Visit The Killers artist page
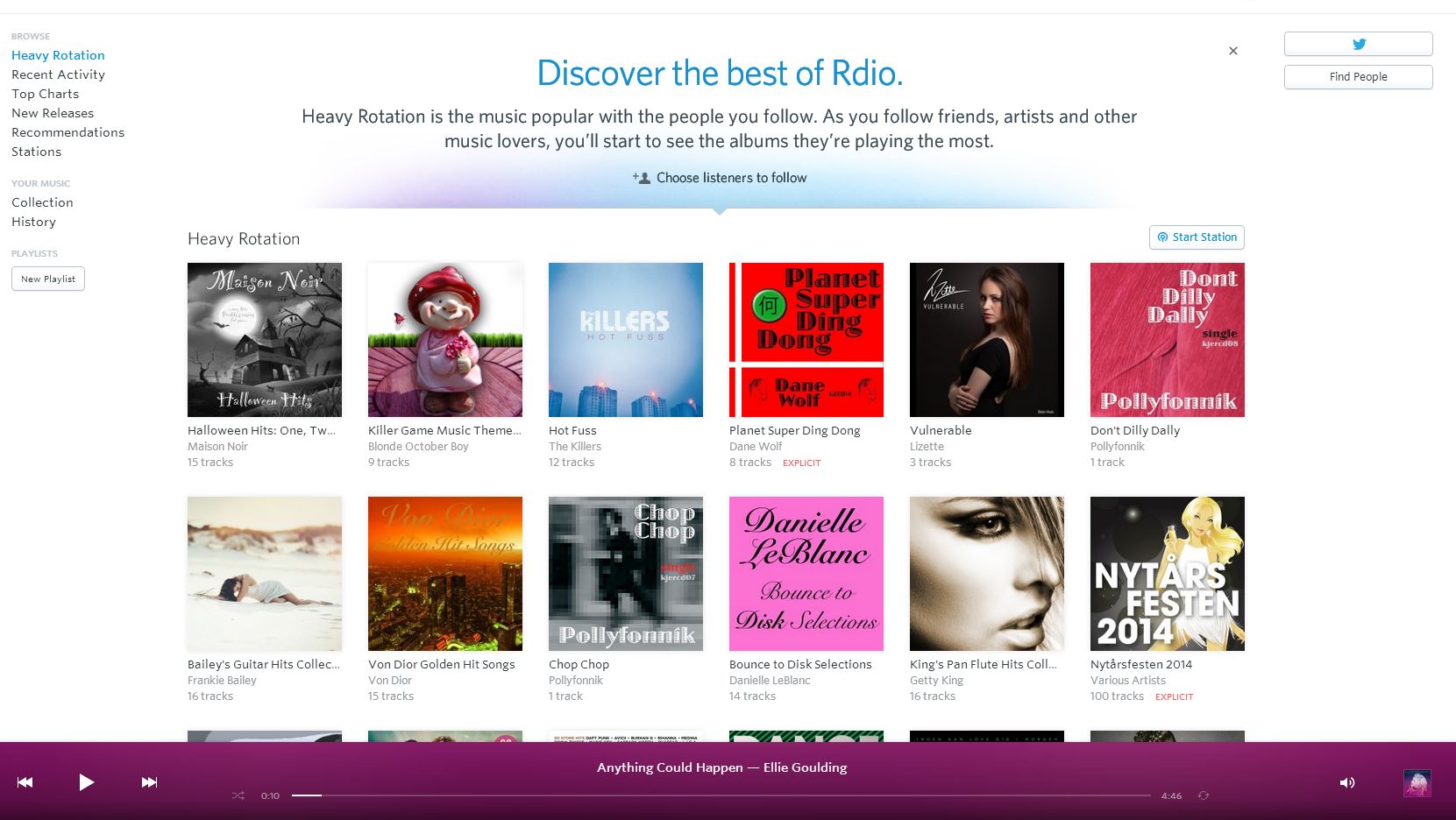1456x820 pixels. click(x=575, y=447)
